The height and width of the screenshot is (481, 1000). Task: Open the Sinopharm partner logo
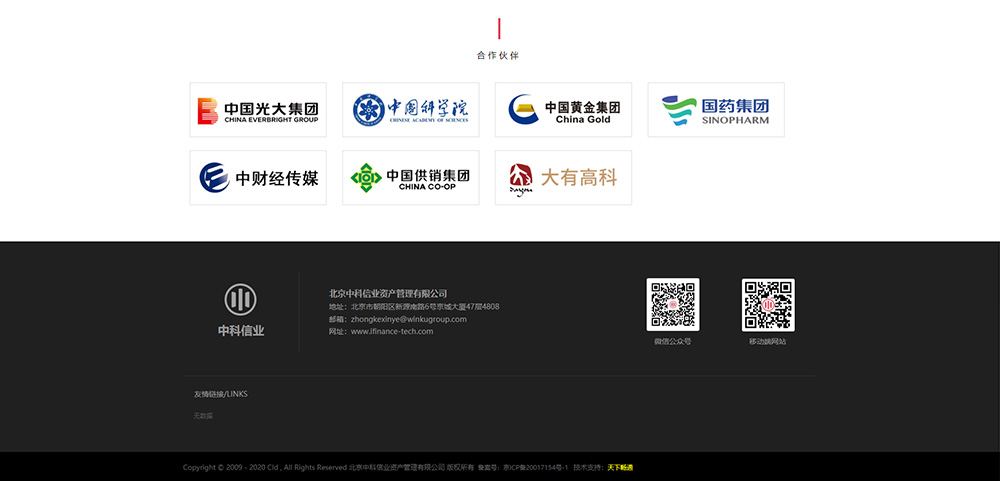pos(716,110)
